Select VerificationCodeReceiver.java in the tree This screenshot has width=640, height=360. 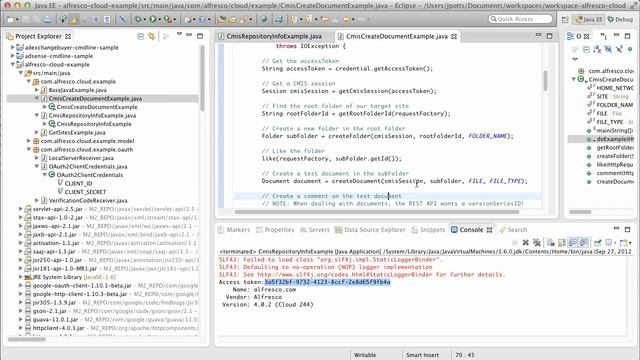(x=88, y=200)
